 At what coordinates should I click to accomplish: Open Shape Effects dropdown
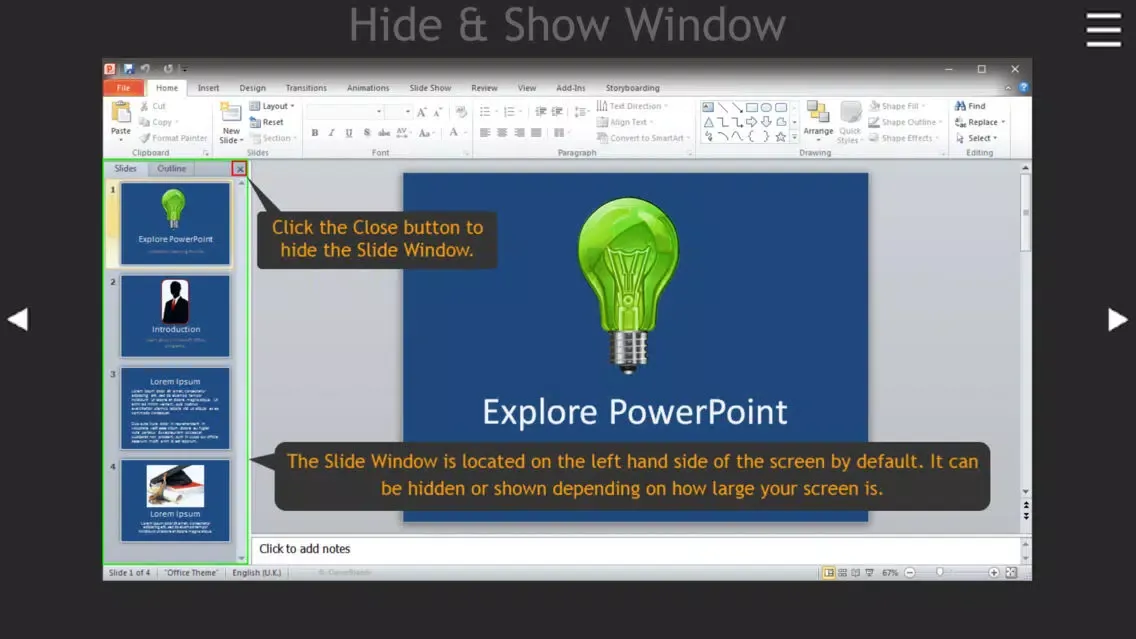904,138
